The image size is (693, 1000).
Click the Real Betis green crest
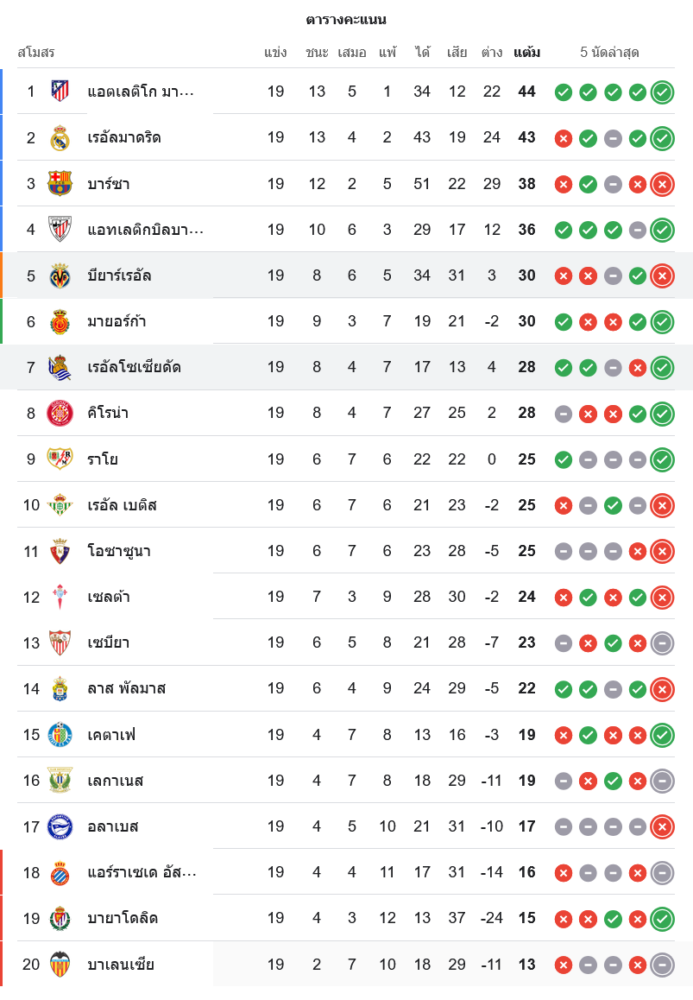click(60, 505)
